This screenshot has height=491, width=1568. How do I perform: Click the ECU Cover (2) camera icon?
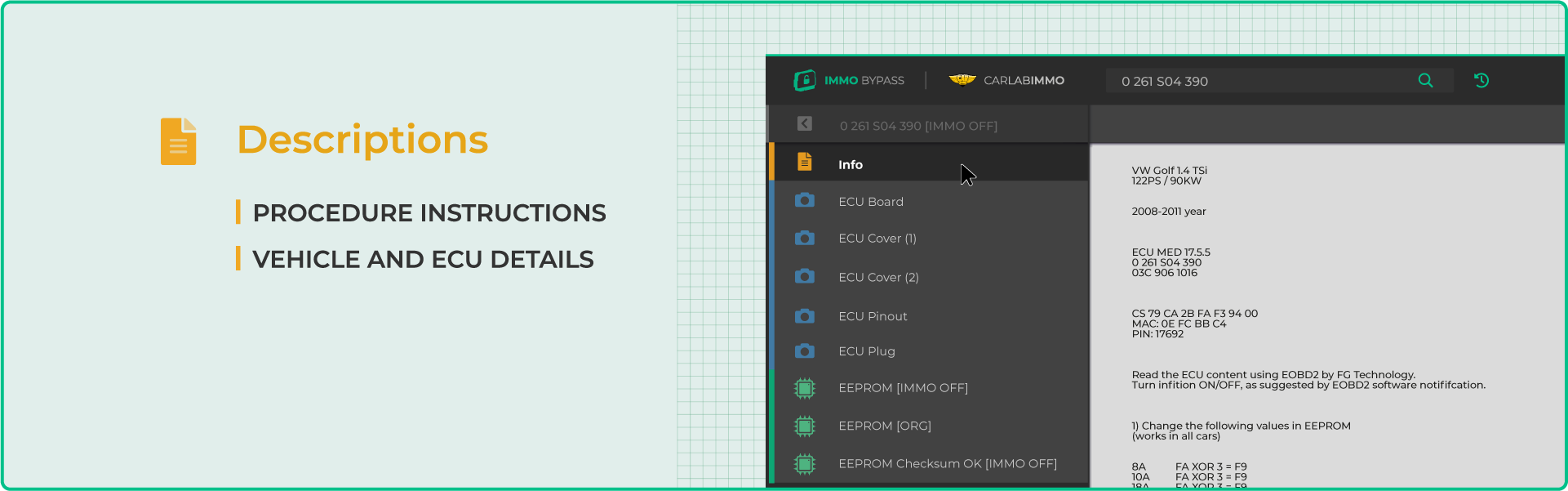click(804, 276)
